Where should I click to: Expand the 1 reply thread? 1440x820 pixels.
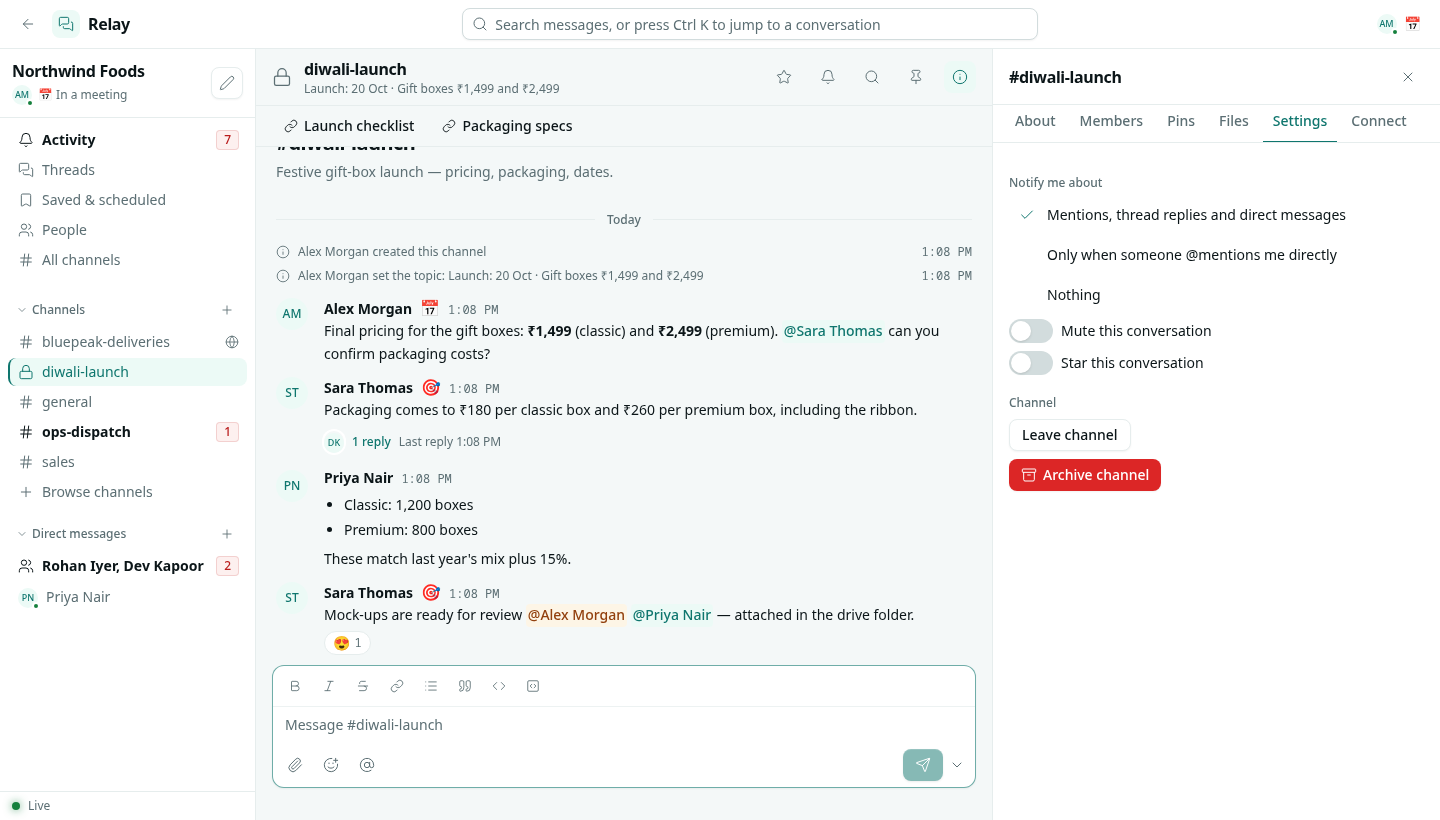[371, 442]
